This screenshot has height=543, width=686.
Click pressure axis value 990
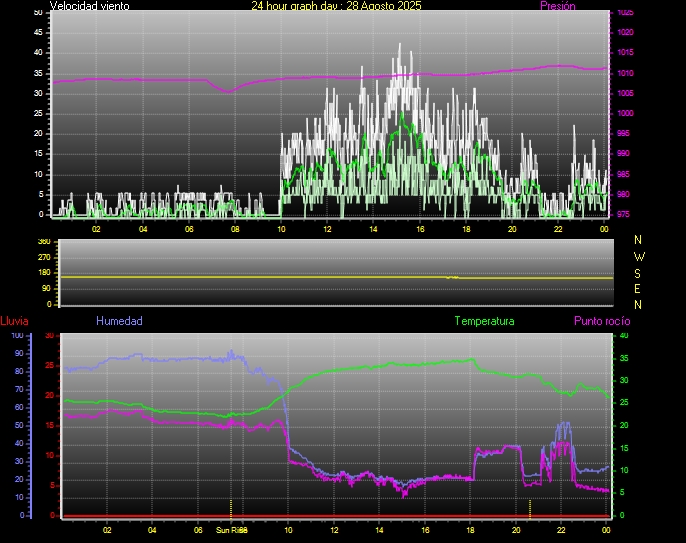(x=623, y=154)
